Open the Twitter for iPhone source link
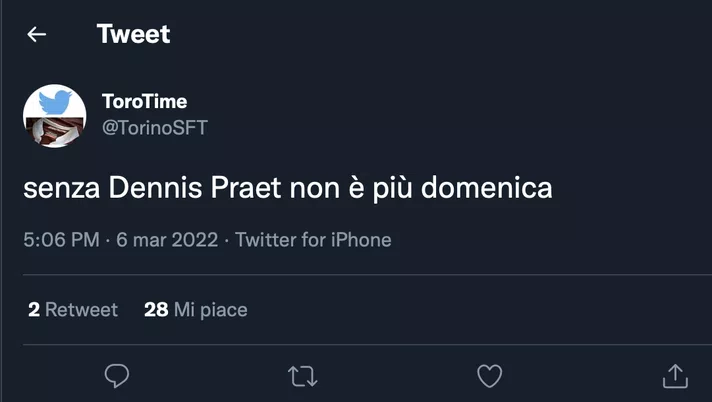Screen dimensions: 712x402 pyautogui.click(x=313, y=240)
